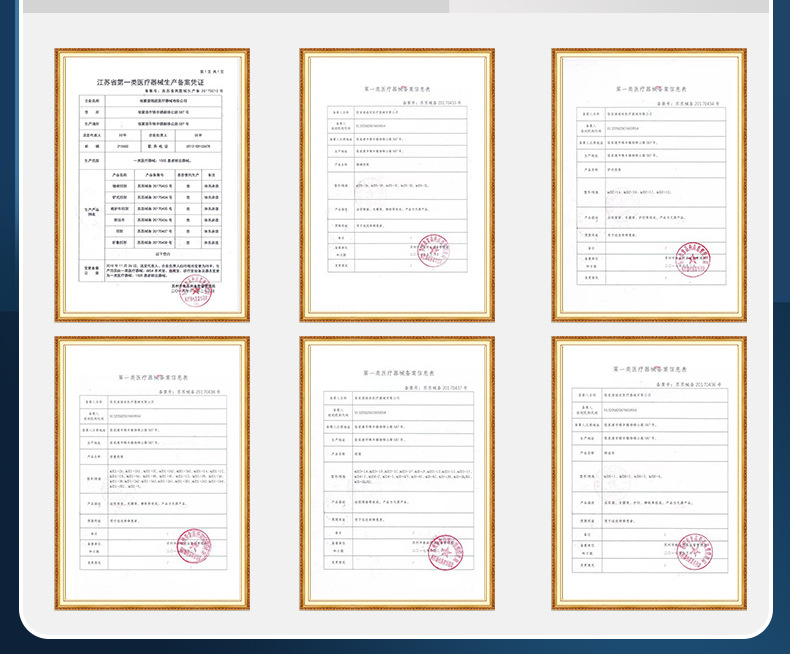Screen dimensions: 790x654
Task: Click 第一类医疗器械备案信息表 title on certificate 20170433
Action: pos(398,89)
